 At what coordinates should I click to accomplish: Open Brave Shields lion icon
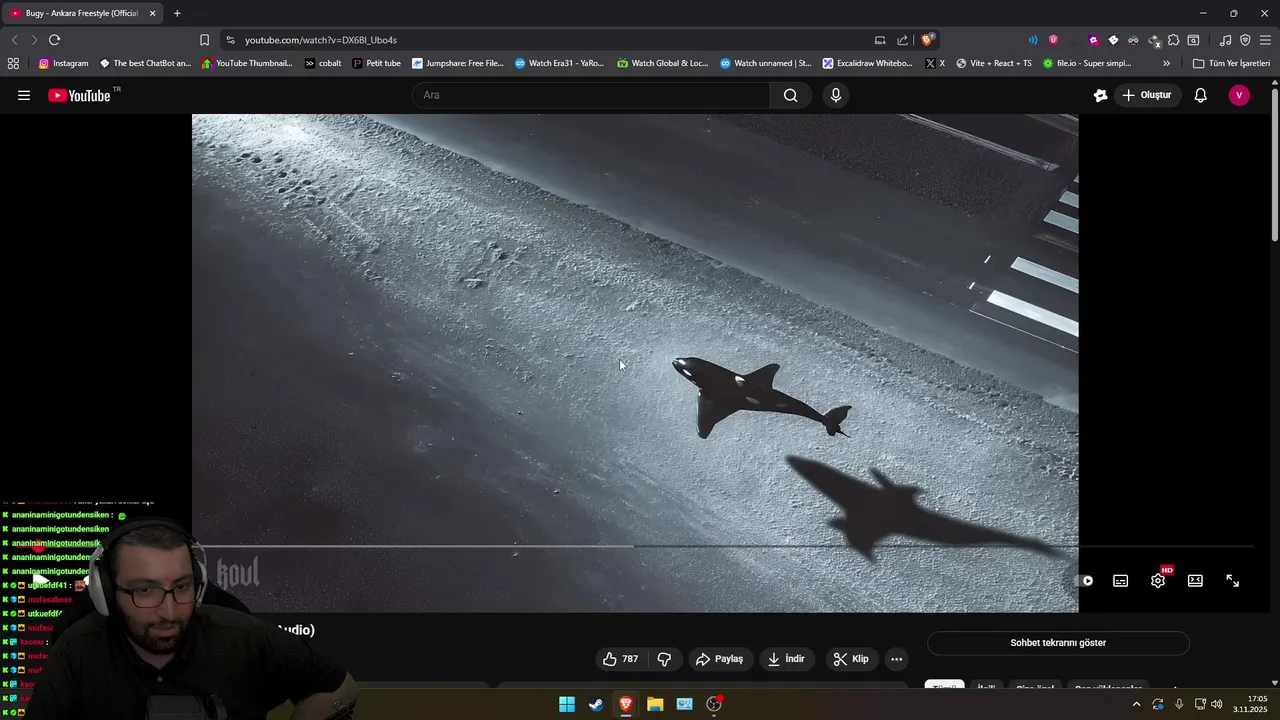coord(928,40)
